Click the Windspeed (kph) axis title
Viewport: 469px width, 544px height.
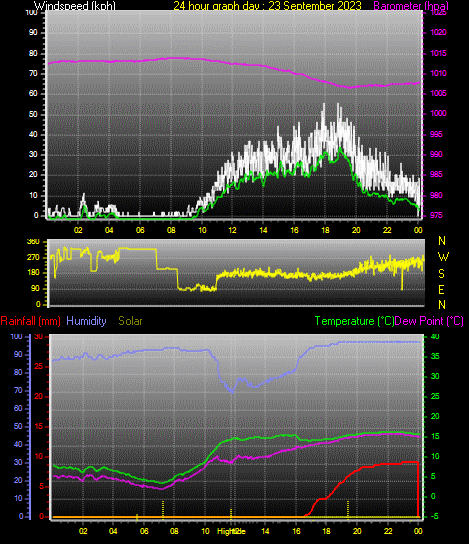75,6
